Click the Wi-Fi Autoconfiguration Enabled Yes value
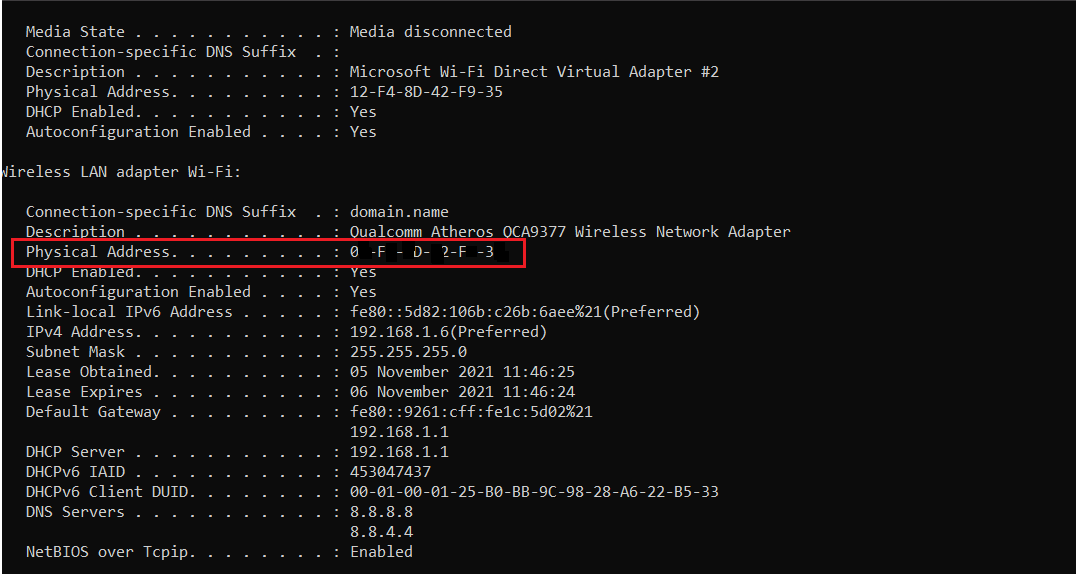Viewport: 1076px width, 574px height. (363, 292)
